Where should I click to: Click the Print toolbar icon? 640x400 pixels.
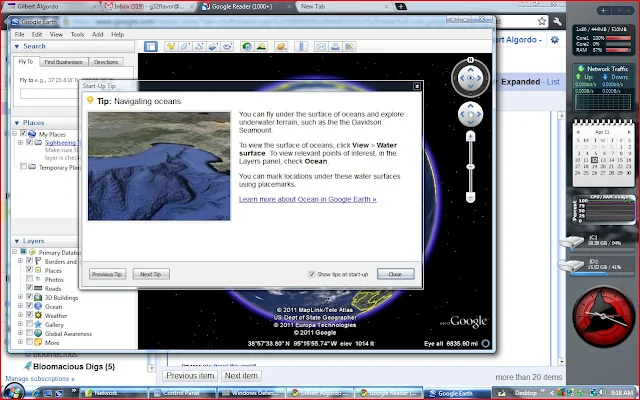[335, 47]
